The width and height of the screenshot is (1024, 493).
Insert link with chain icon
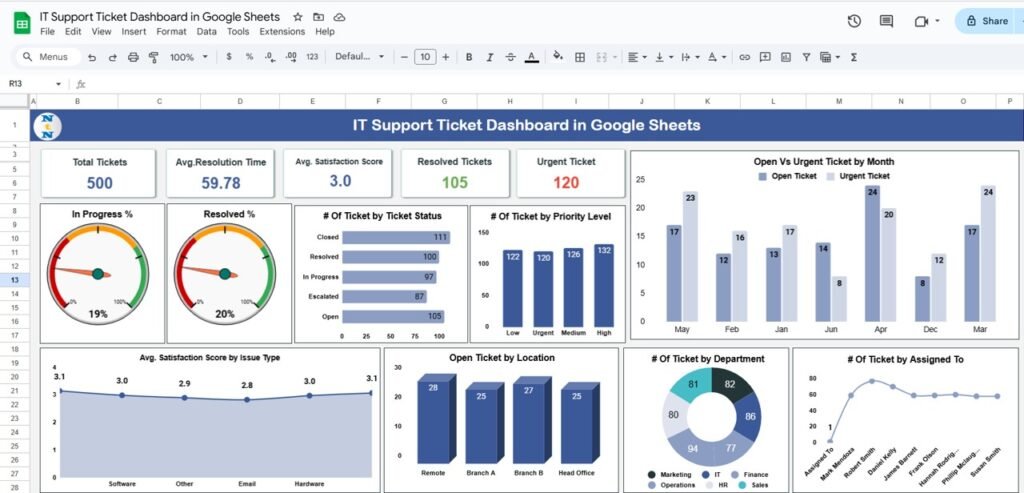744,57
